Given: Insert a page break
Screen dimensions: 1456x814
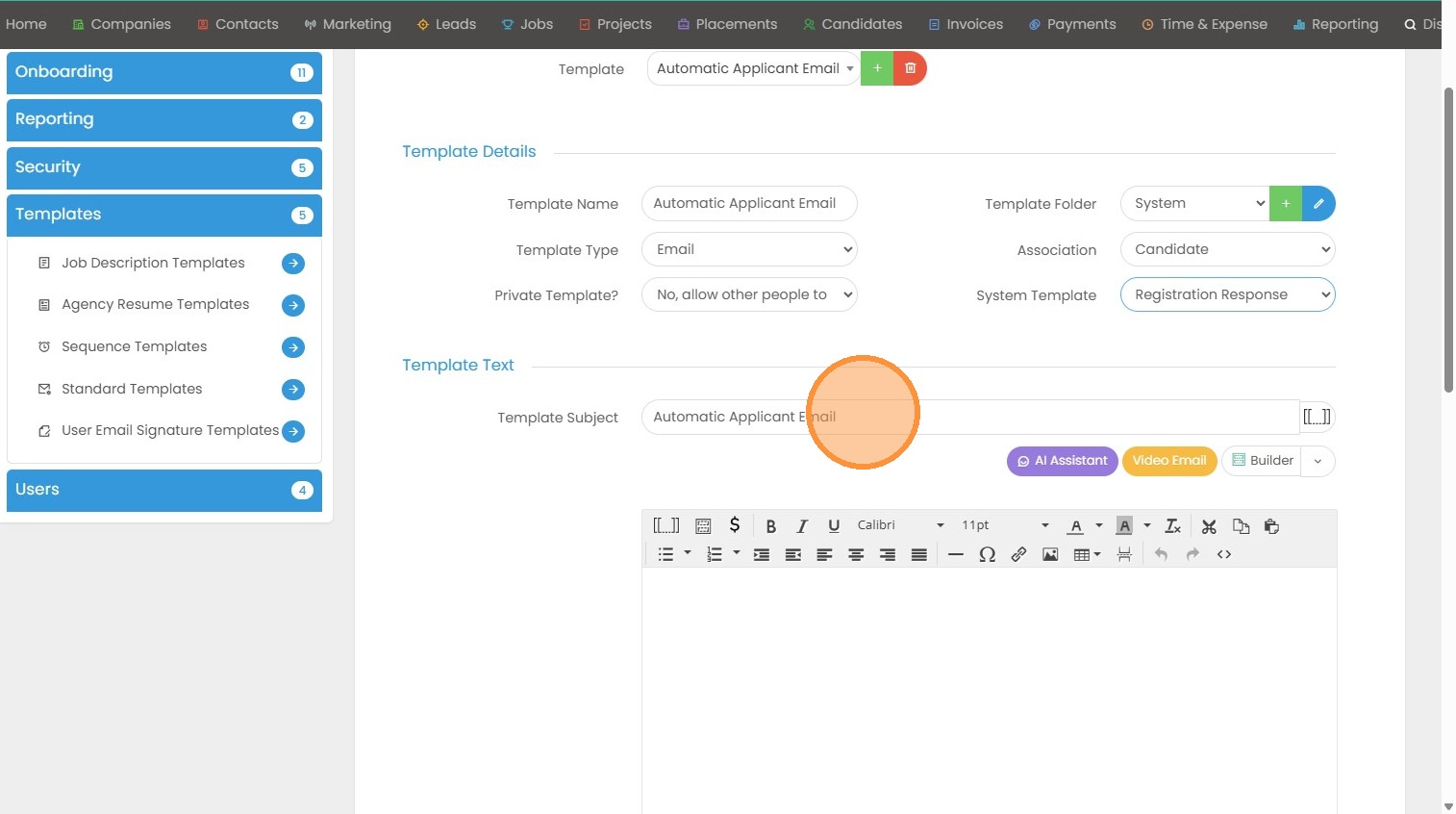Looking at the screenshot, I should [x=1124, y=554].
